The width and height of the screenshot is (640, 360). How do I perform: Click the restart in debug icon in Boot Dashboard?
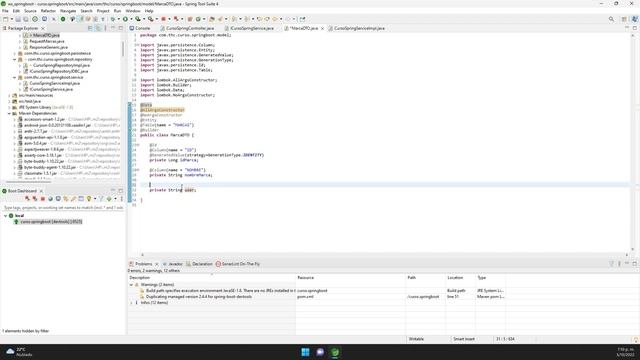click(x=35, y=199)
